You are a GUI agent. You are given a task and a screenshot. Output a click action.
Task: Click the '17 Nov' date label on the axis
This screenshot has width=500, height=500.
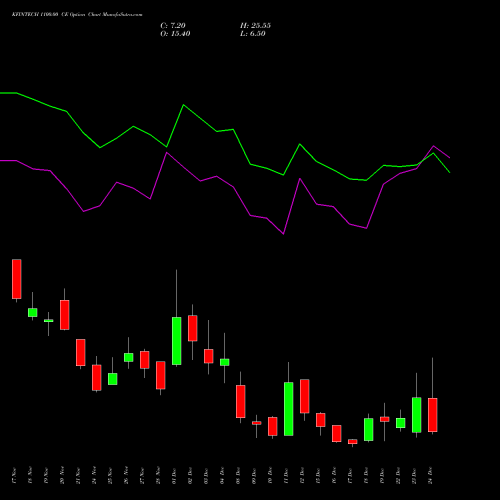tap(14, 475)
